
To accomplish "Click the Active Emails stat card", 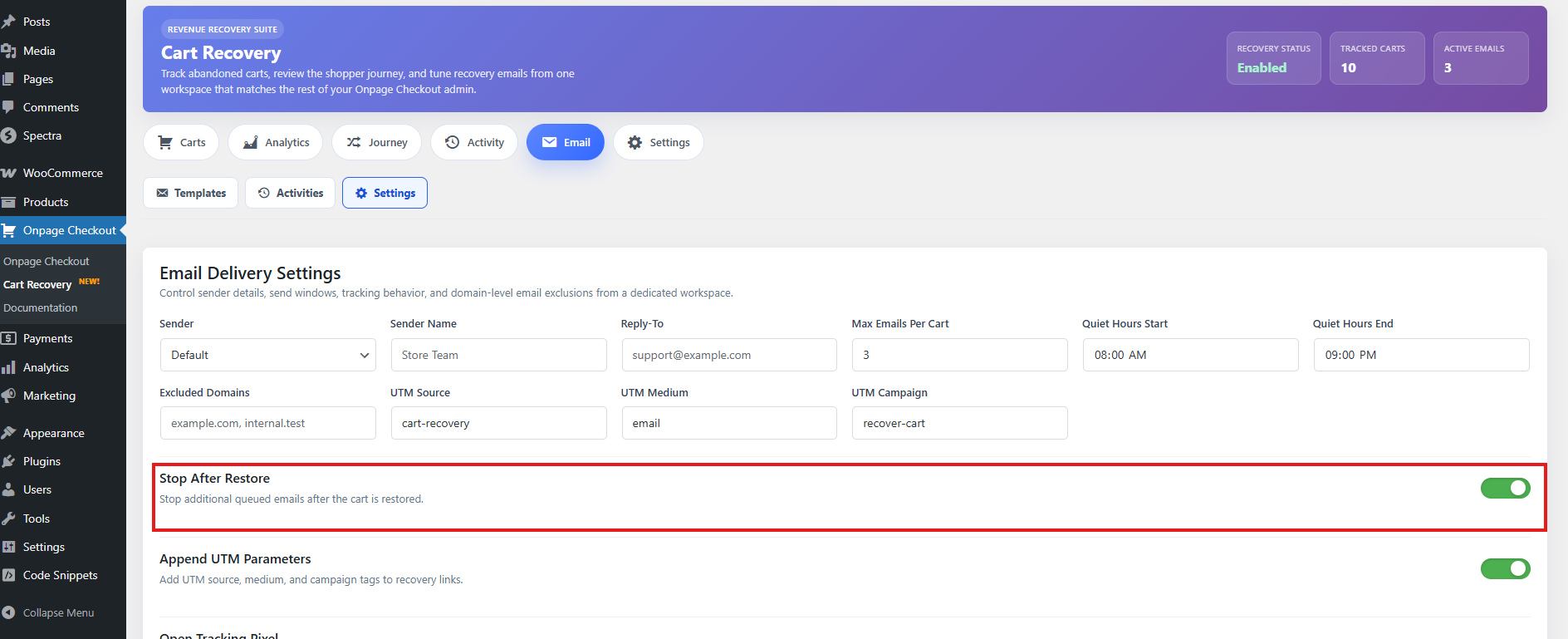I will (x=1481, y=58).
